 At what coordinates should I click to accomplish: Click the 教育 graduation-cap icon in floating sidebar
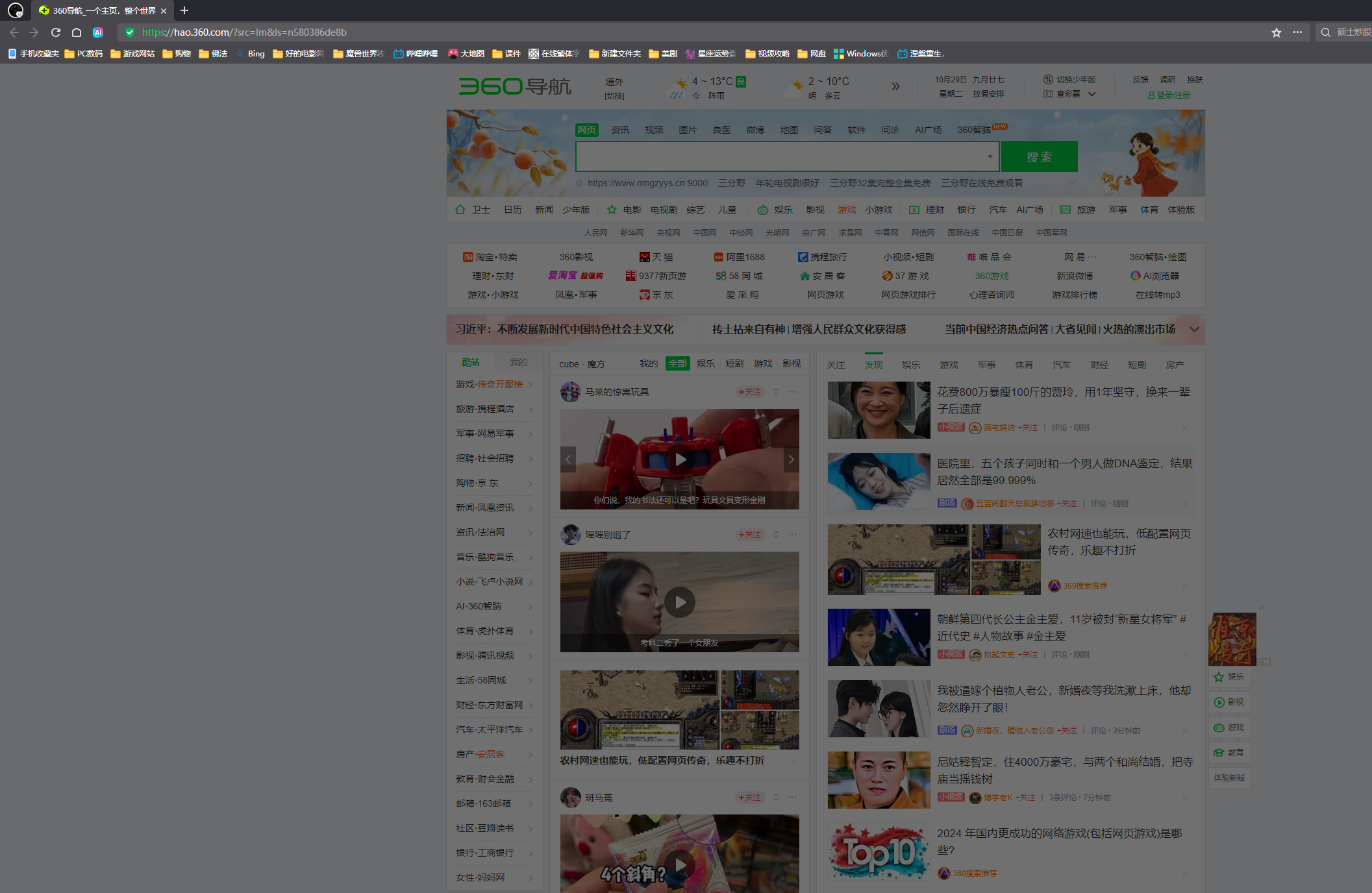coord(1219,752)
